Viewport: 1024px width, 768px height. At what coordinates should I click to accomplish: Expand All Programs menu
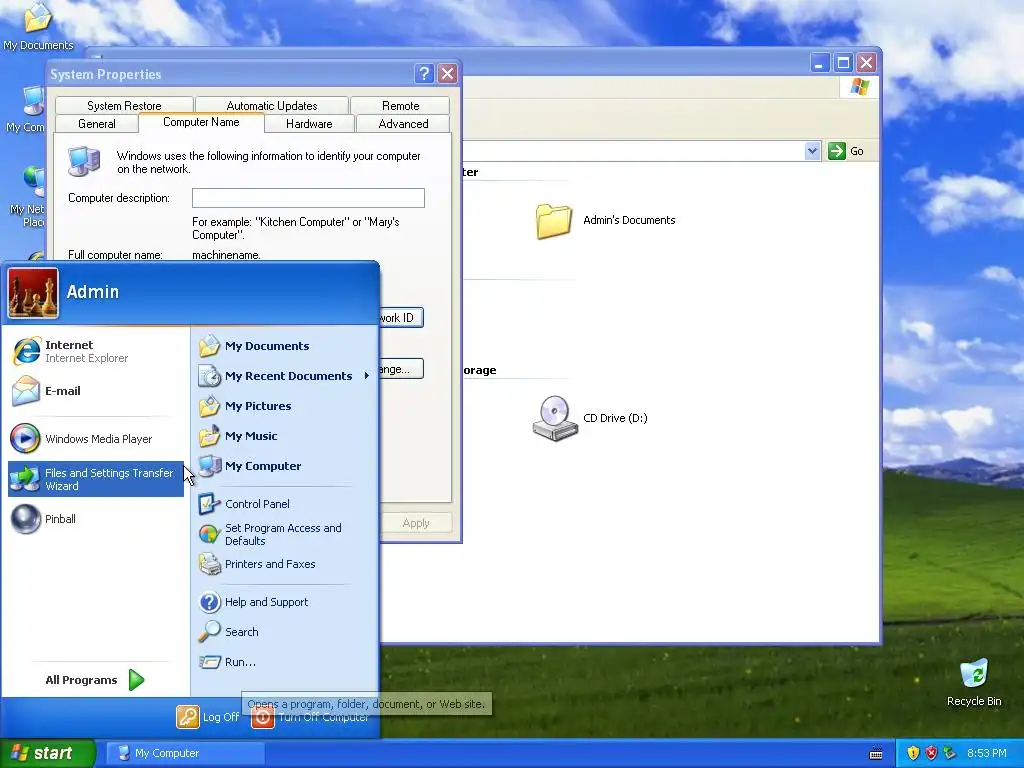pyautogui.click(x=95, y=680)
